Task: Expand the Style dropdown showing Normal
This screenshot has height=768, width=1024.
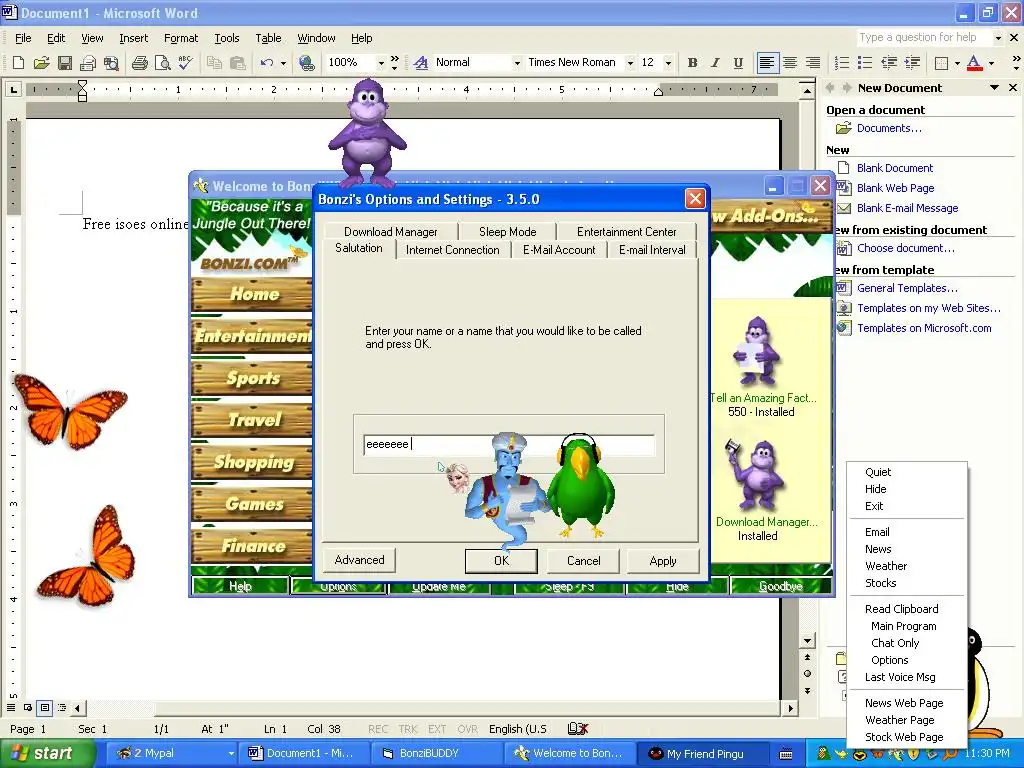Action: coord(517,63)
